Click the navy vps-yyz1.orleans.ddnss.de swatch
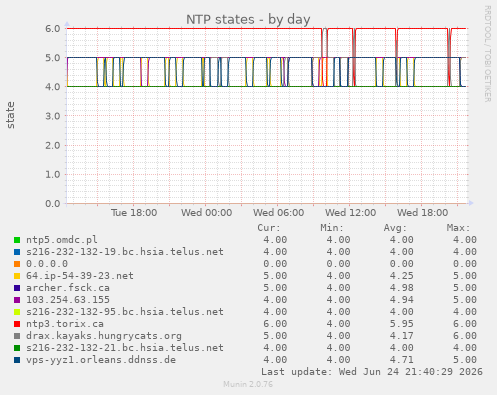The height and width of the screenshot is (395, 497). pos(17,360)
